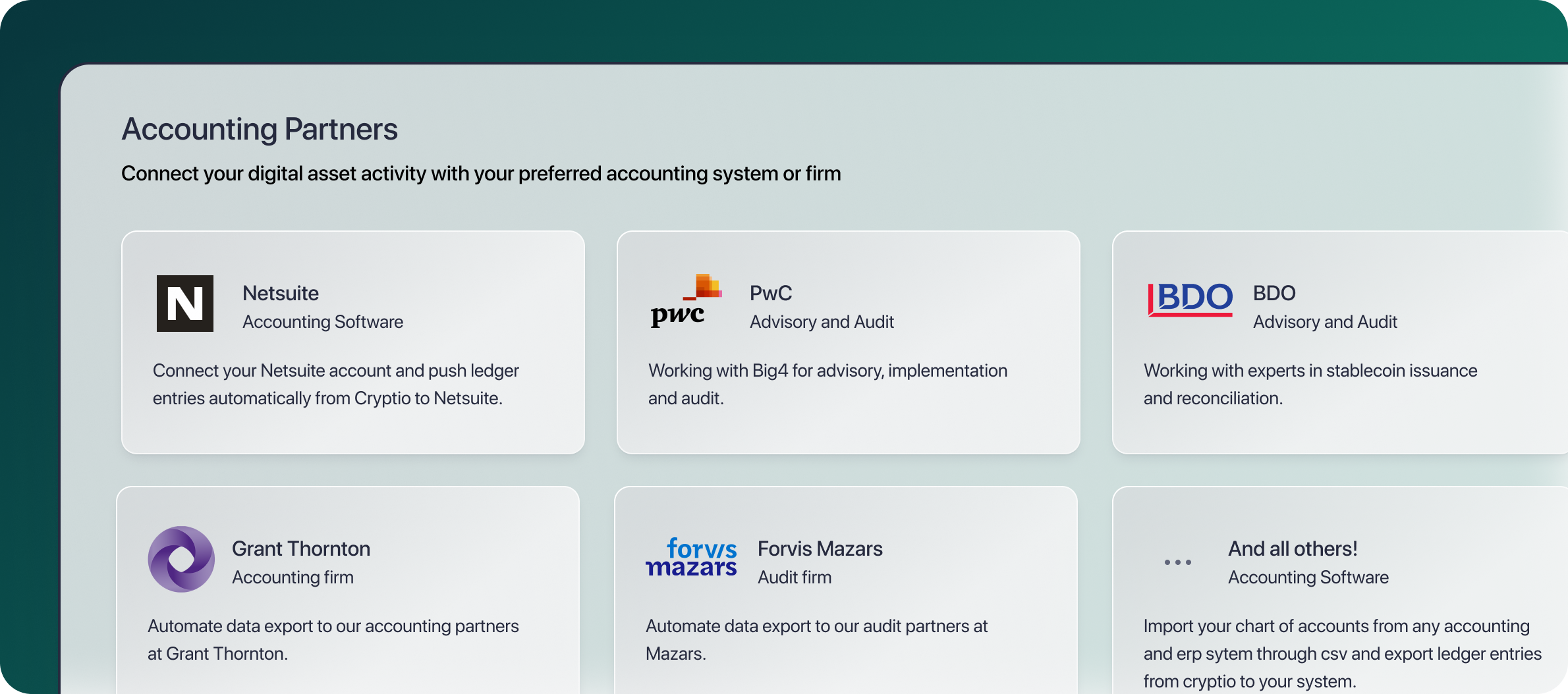
Task: Click 'Accounting firm' label under Grant Thornton
Action: coord(293,577)
